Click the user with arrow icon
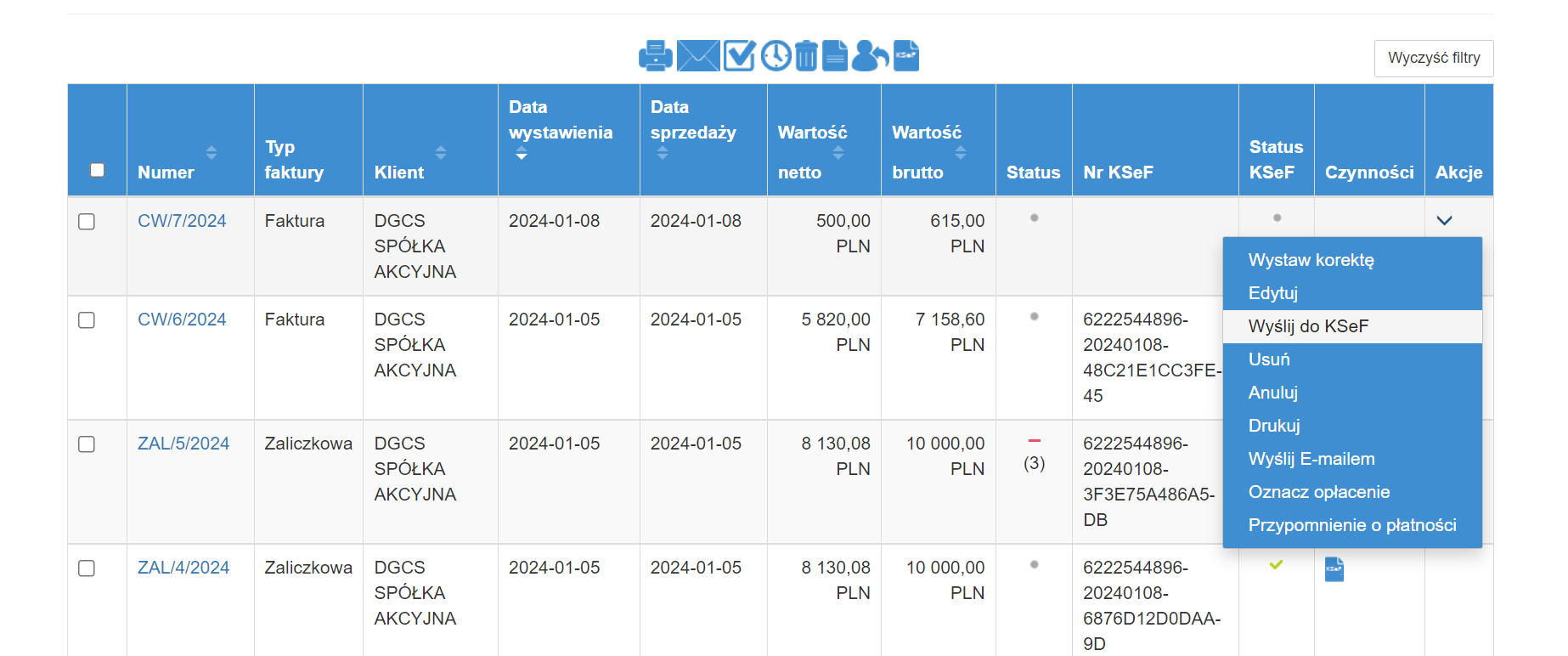The height and width of the screenshot is (656, 1568). pos(869,56)
